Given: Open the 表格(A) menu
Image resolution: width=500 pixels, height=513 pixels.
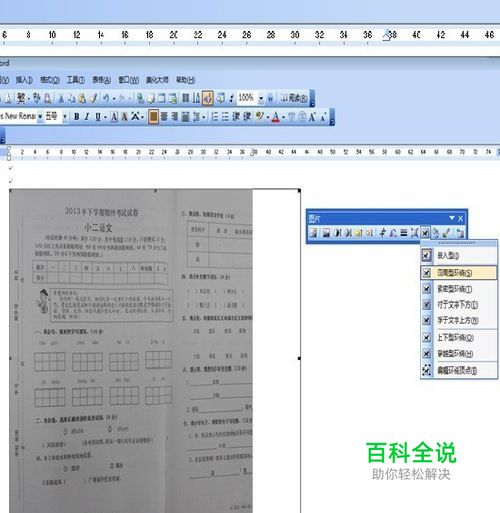Looking at the screenshot, I should click(x=101, y=80).
